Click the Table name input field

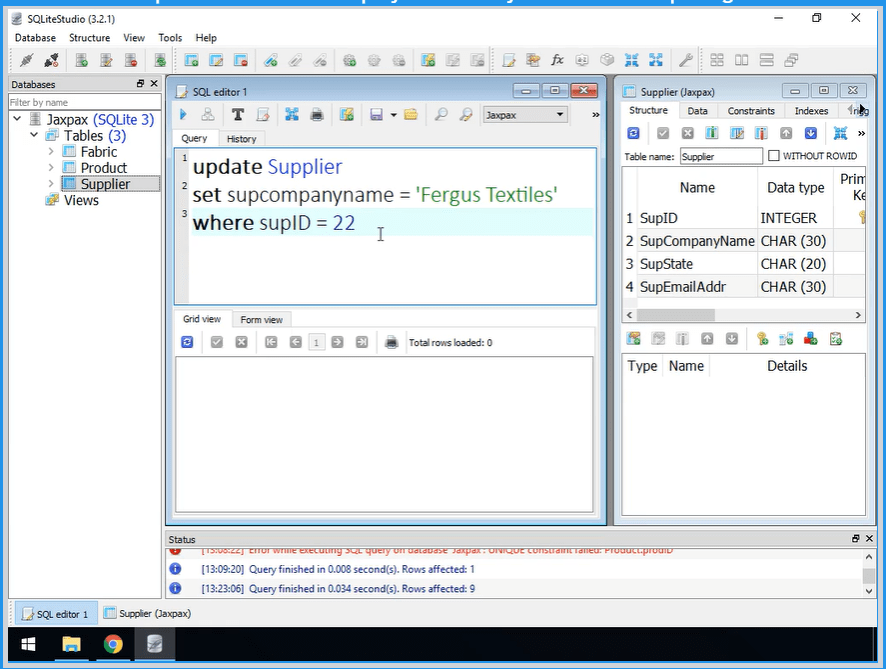(x=721, y=157)
